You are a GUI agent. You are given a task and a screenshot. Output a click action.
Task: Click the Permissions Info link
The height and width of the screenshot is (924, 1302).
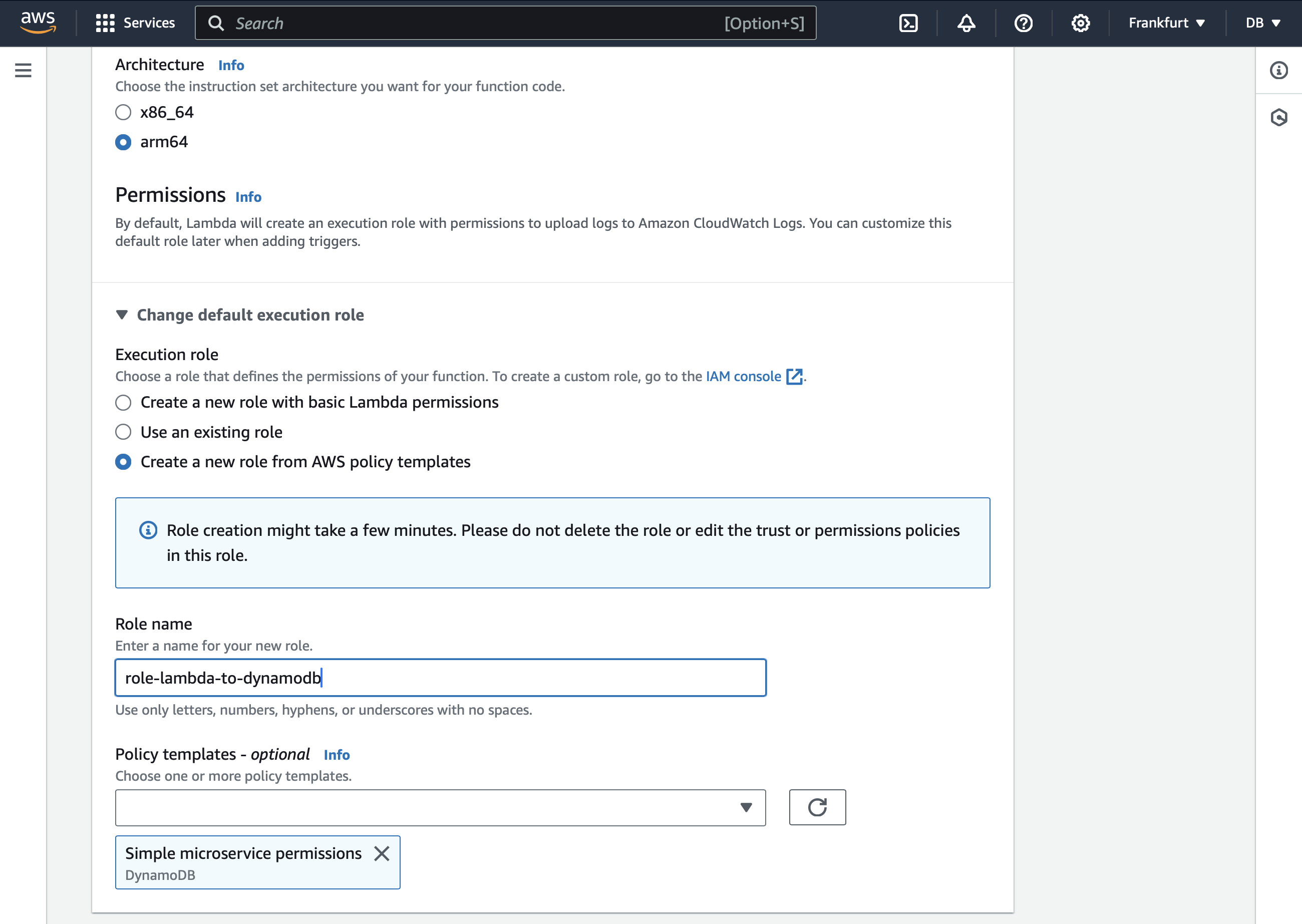pyautogui.click(x=248, y=196)
